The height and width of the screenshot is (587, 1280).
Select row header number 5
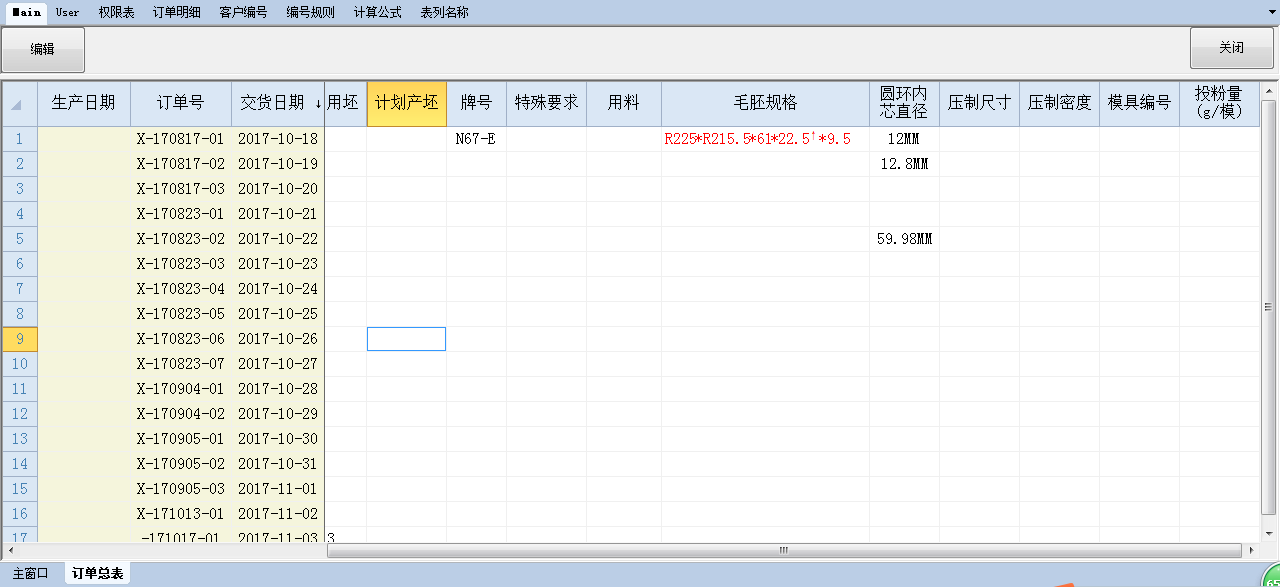[x=20, y=239]
